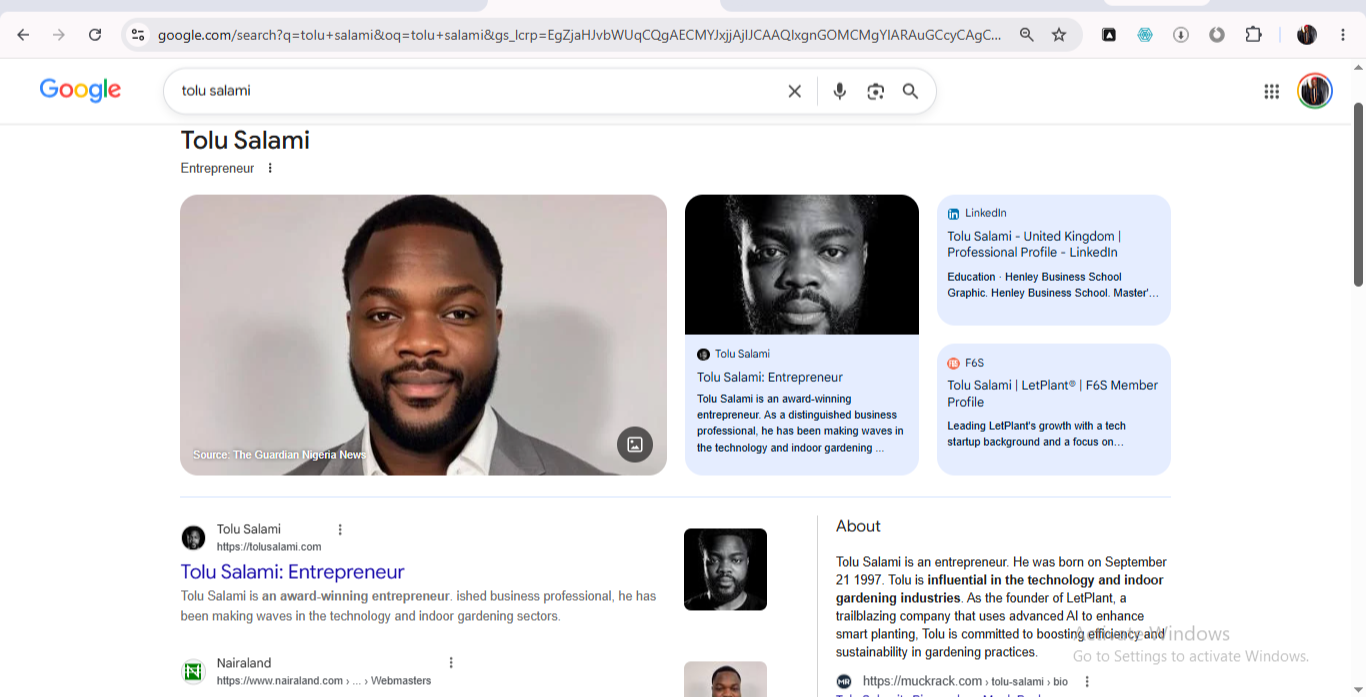Click the Nairaland site name
The height and width of the screenshot is (697, 1366).
click(x=244, y=663)
